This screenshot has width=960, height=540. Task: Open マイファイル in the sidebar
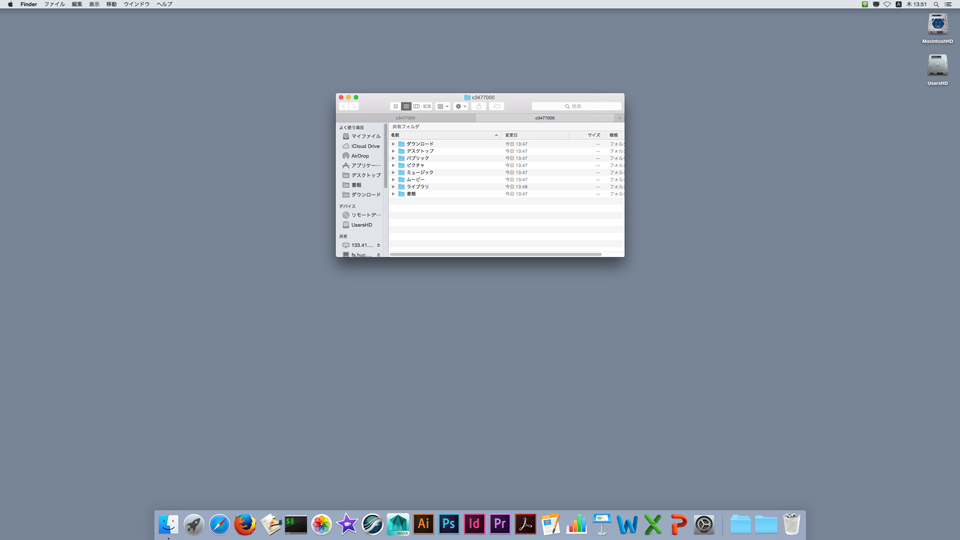361,136
